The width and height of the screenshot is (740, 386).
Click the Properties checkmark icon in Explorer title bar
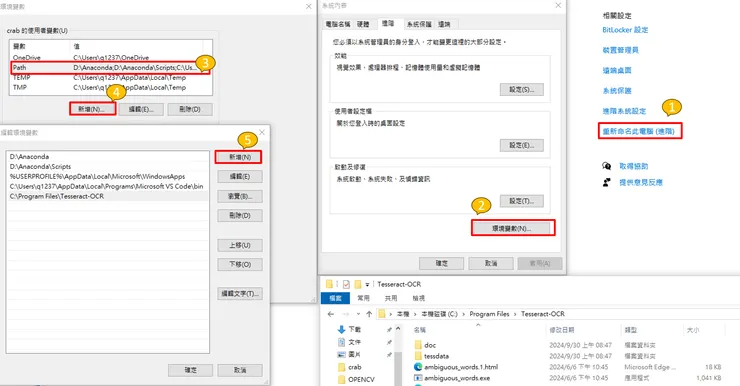(x=346, y=284)
